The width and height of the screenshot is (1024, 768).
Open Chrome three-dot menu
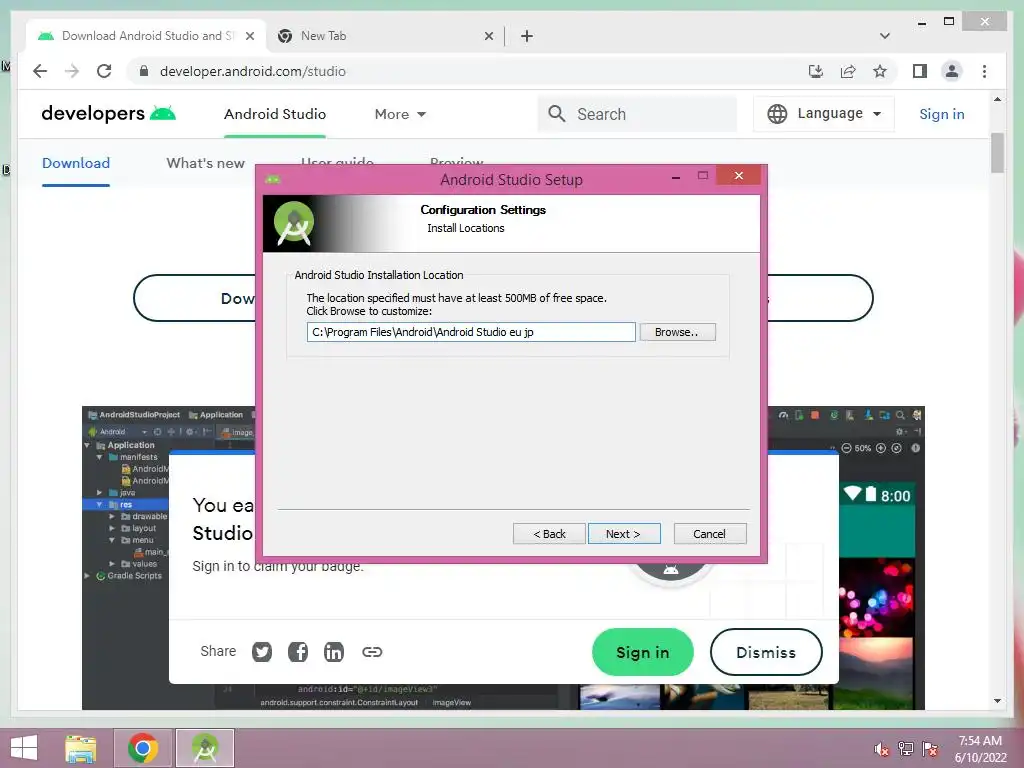(x=984, y=71)
